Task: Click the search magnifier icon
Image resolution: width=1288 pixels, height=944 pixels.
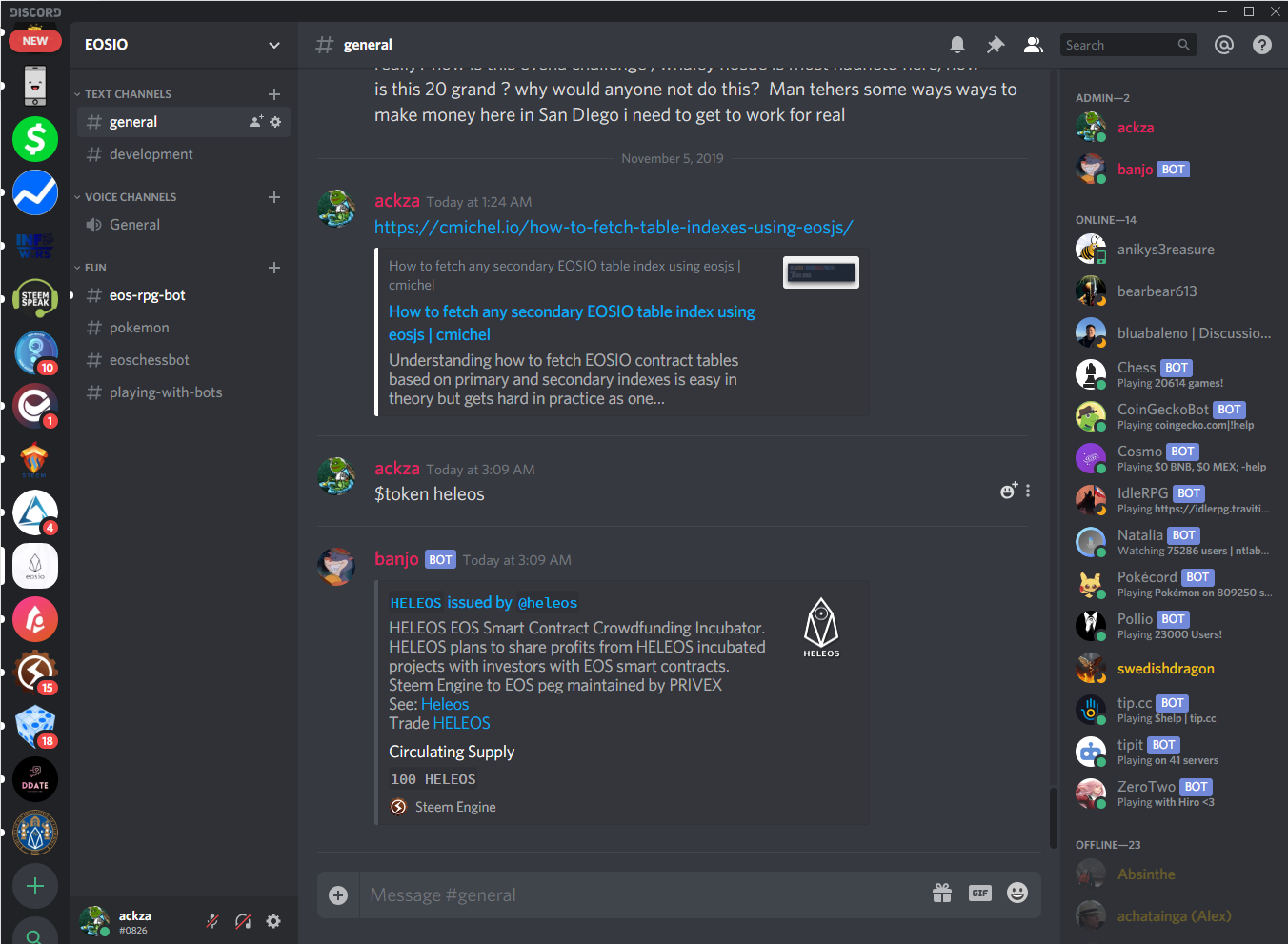Action: (x=1183, y=45)
